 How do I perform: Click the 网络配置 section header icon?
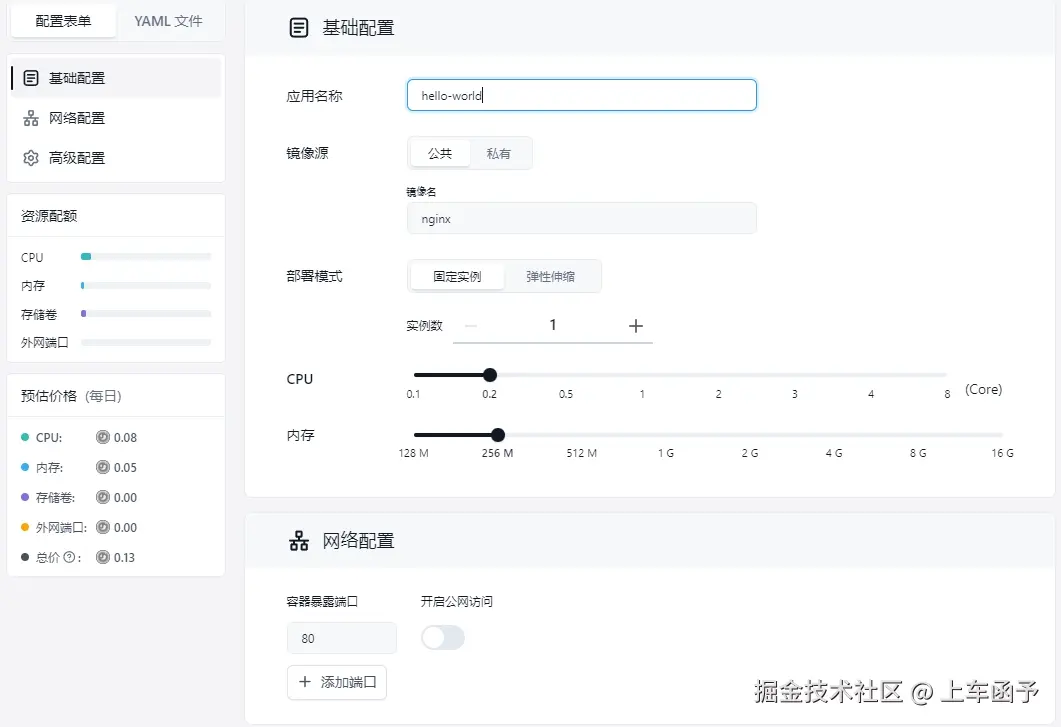(x=298, y=540)
